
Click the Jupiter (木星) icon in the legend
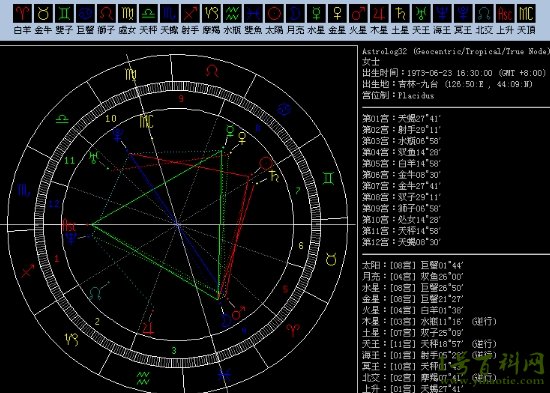[x=379, y=13]
